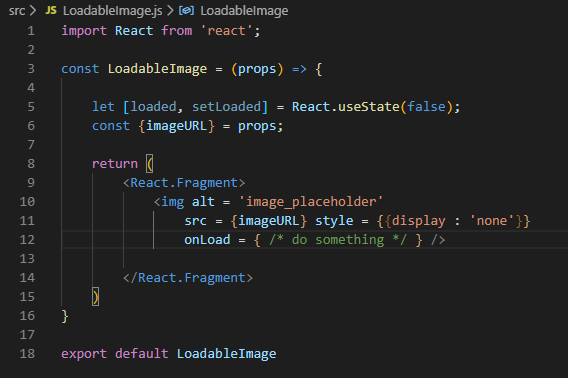Click the closing React.Fragment tag

[x=188, y=278]
